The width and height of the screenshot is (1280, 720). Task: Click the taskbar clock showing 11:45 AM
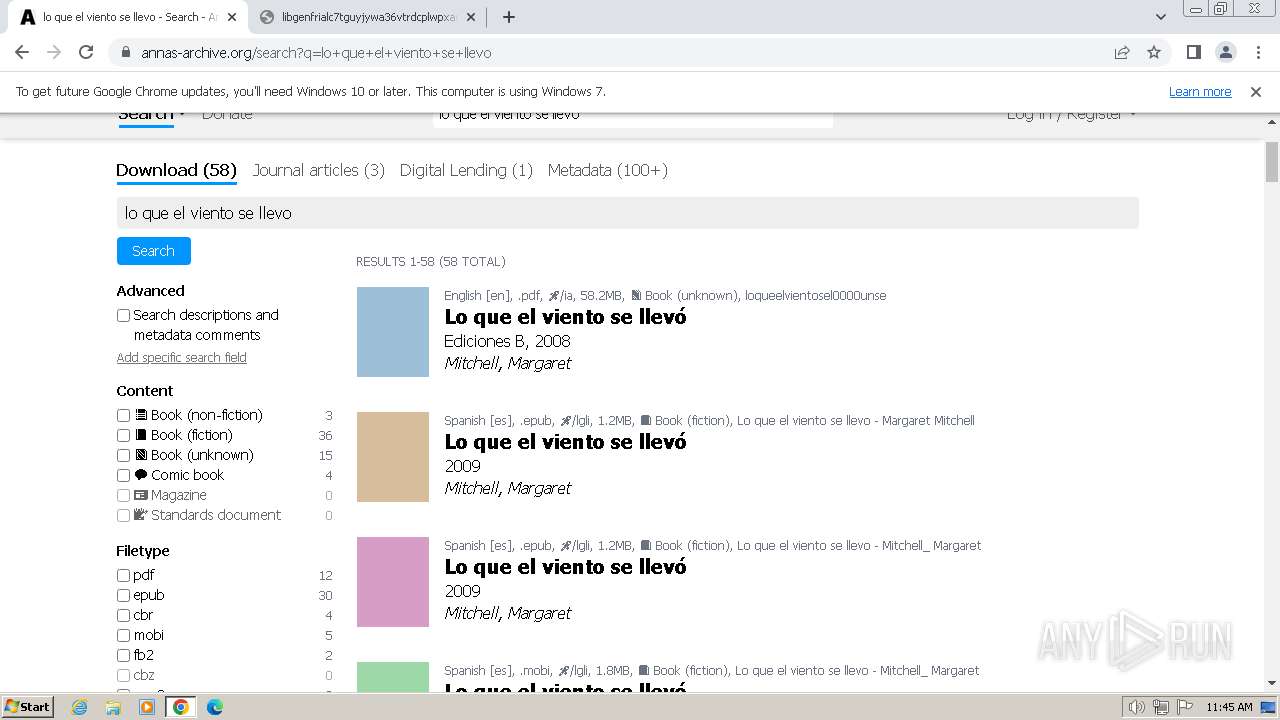1229,707
